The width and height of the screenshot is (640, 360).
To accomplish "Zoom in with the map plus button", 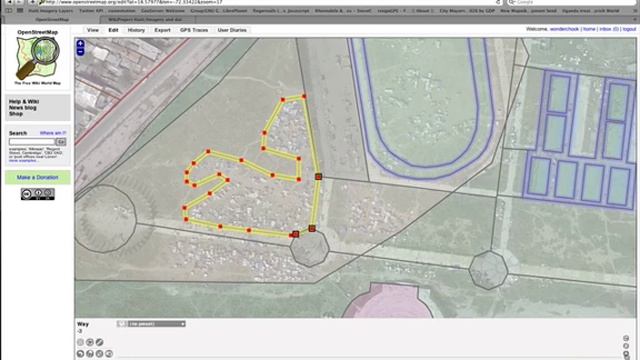I will click(x=80, y=44).
